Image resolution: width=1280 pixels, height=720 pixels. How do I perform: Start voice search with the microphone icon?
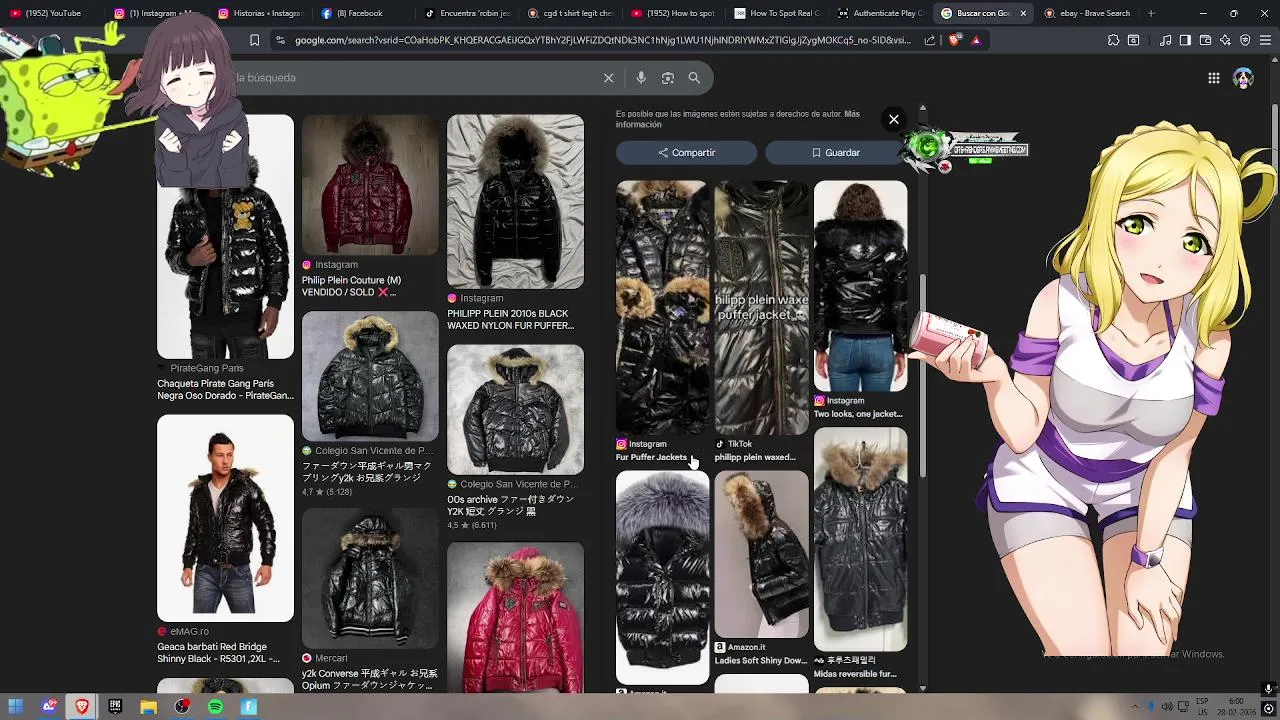click(x=641, y=78)
